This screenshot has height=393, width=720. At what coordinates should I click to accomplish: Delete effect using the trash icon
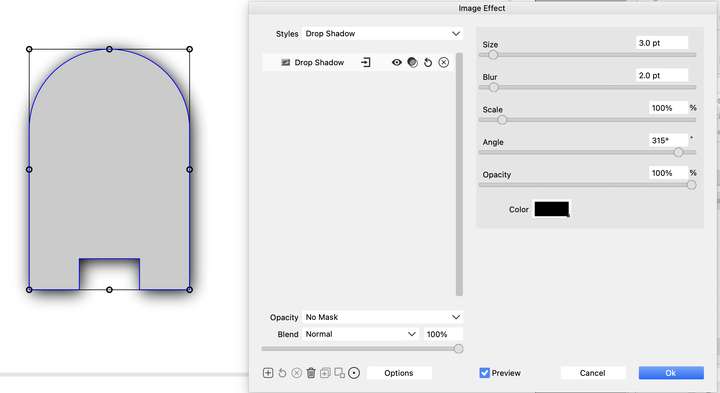(x=311, y=373)
